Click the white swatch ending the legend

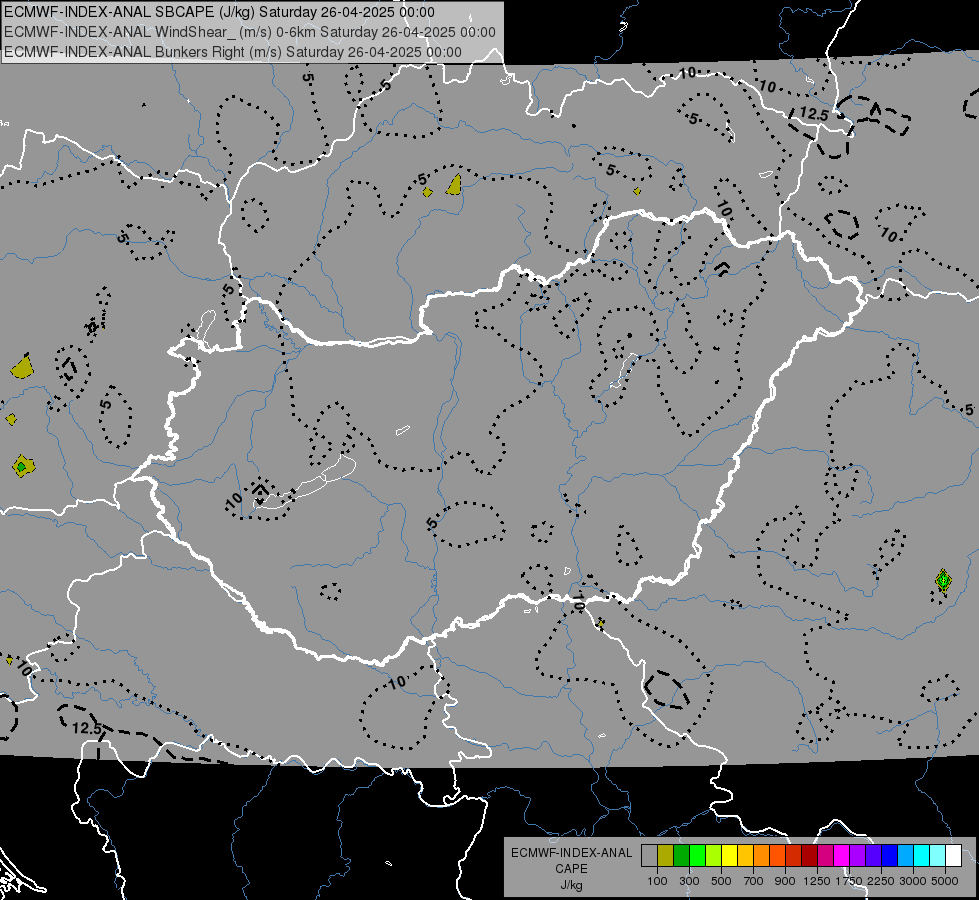(x=953, y=856)
